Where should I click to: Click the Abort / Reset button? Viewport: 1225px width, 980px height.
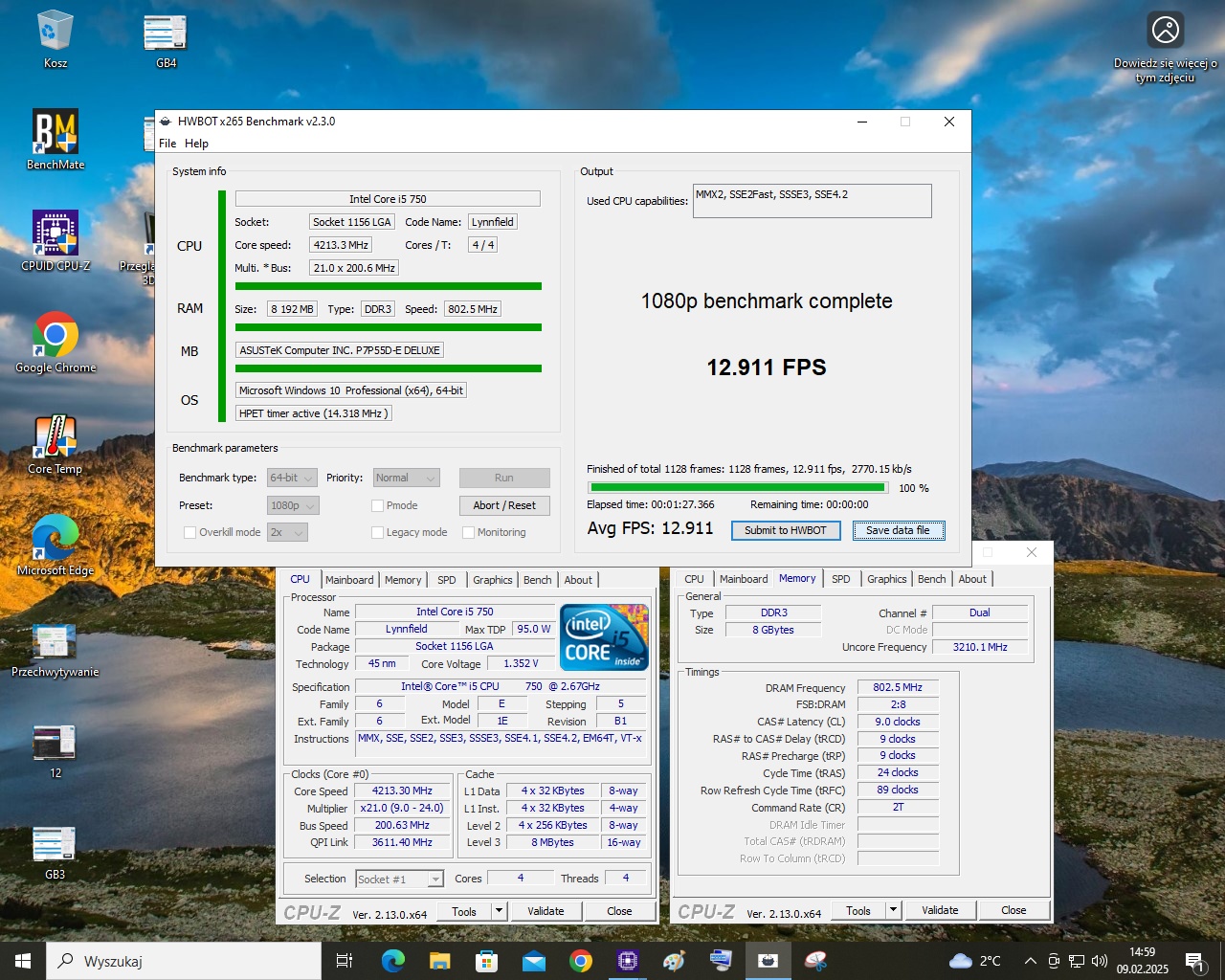pos(504,505)
